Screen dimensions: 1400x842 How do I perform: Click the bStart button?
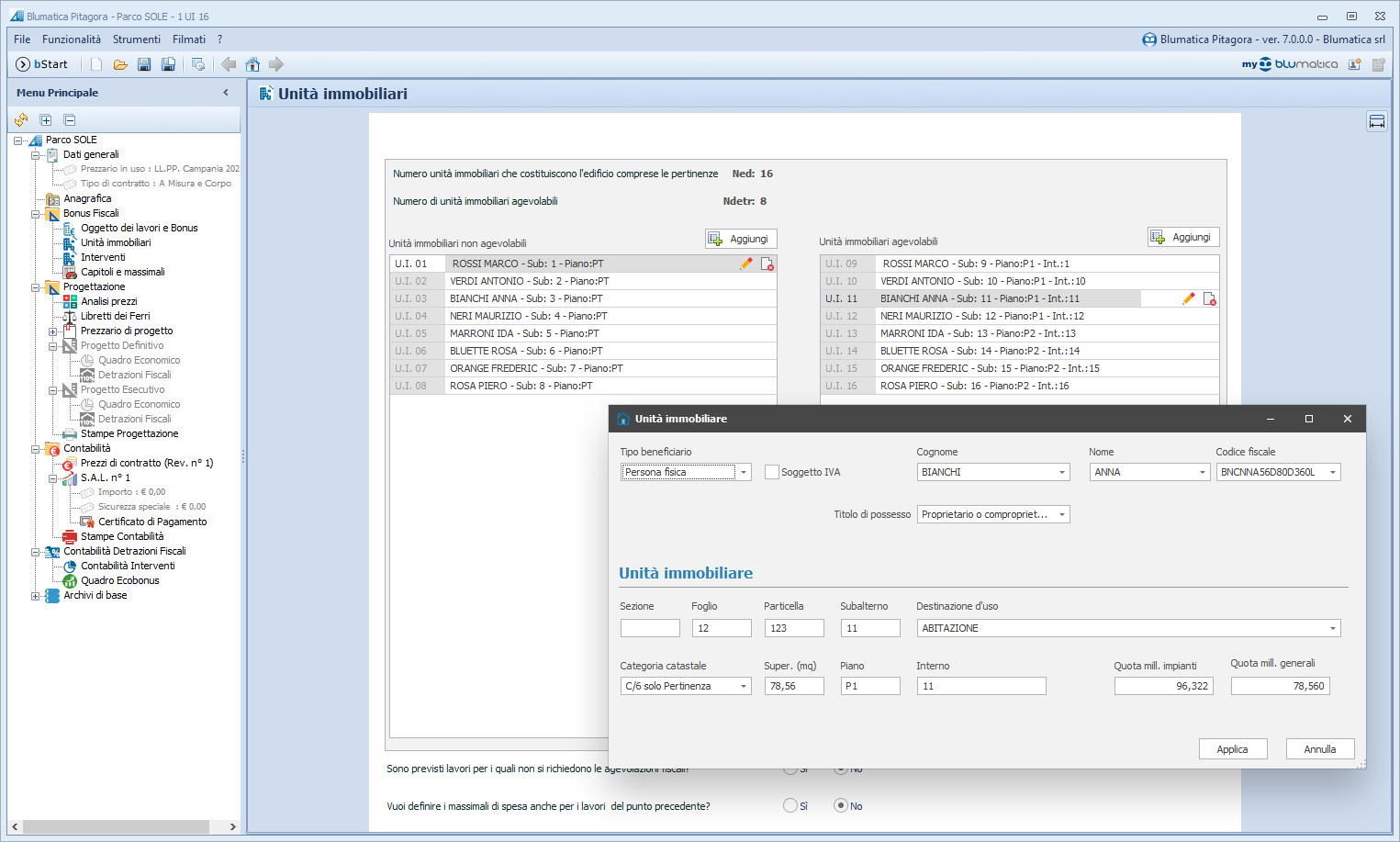click(42, 64)
